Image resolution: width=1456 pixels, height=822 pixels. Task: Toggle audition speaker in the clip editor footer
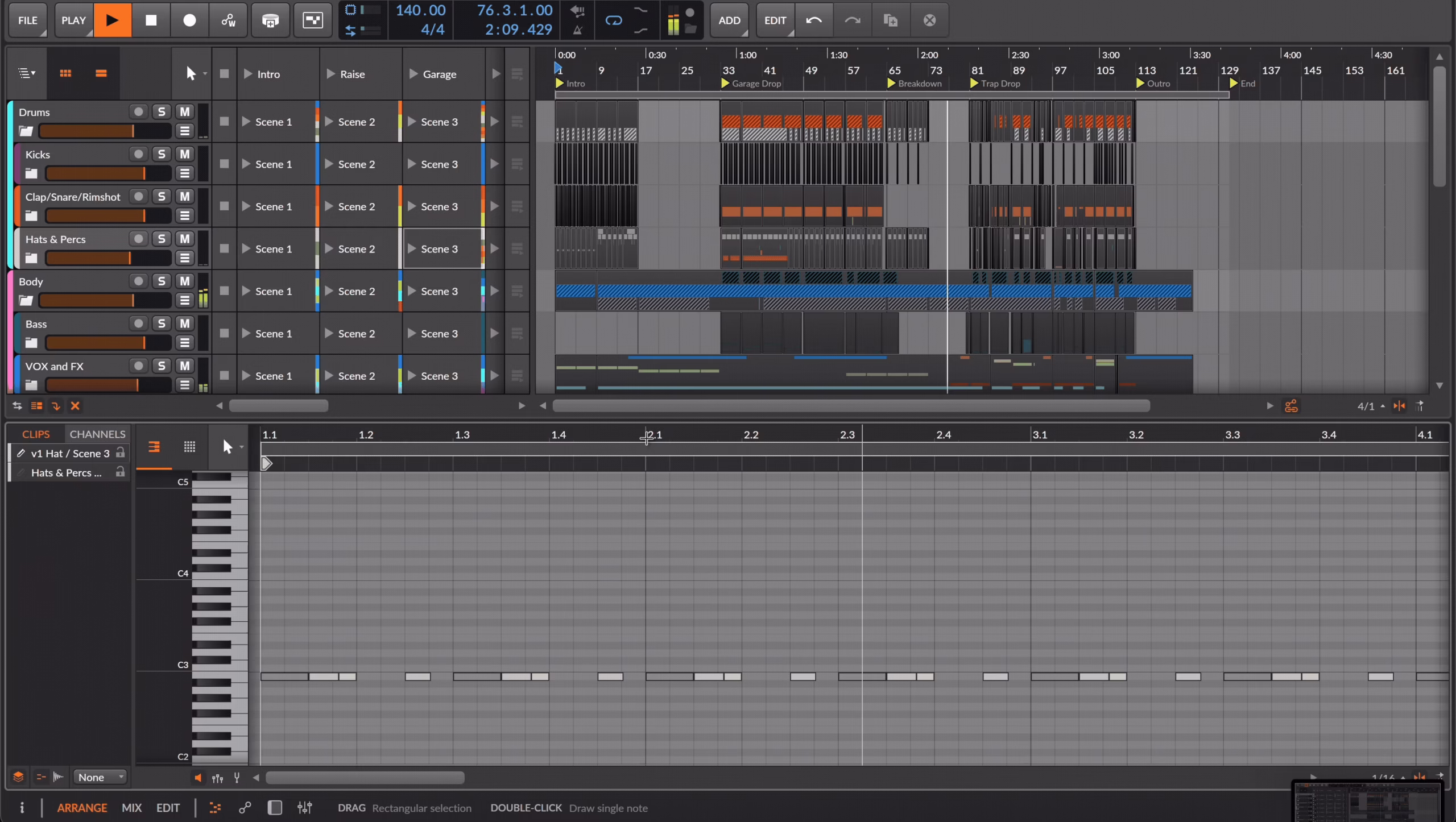point(198,777)
